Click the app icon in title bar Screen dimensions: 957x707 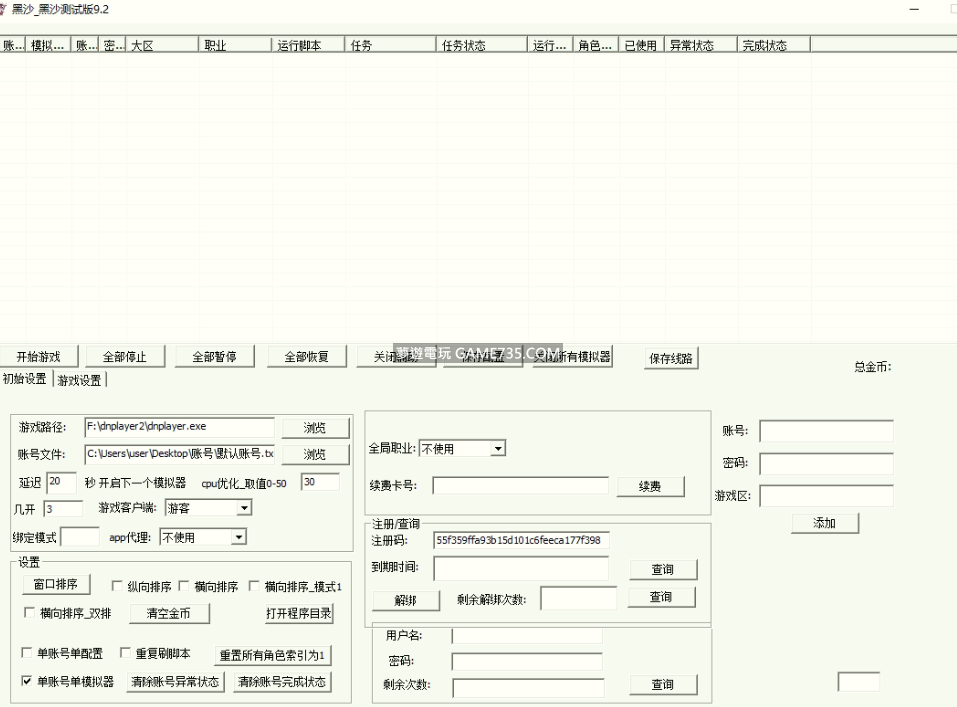[x=3, y=9]
